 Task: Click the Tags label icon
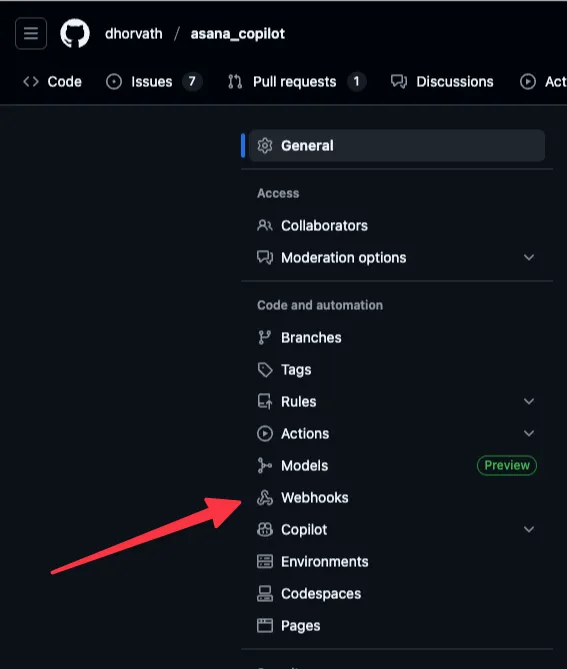click(265, 369)
